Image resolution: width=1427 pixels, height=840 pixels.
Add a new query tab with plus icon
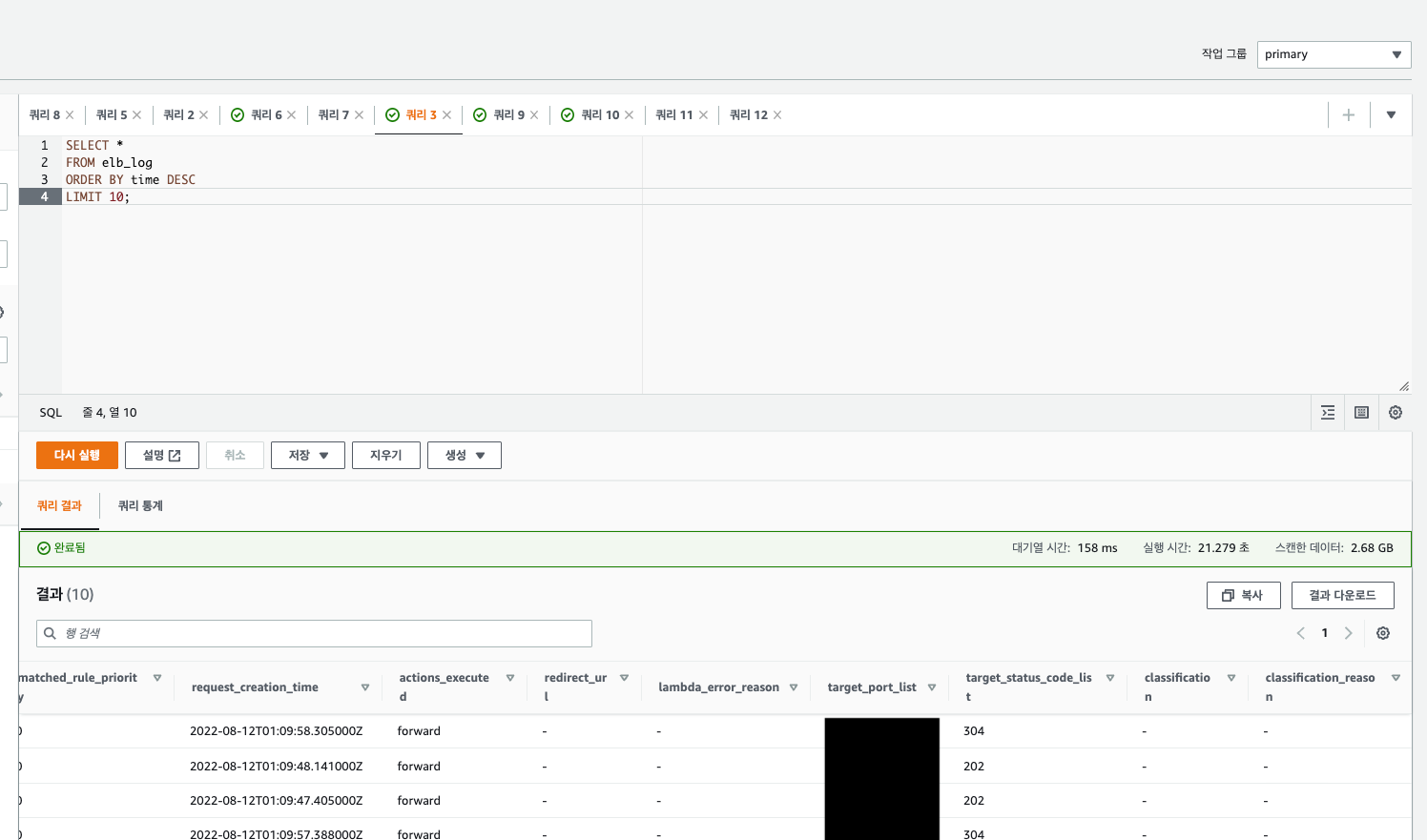click(x=1348, y=115)
